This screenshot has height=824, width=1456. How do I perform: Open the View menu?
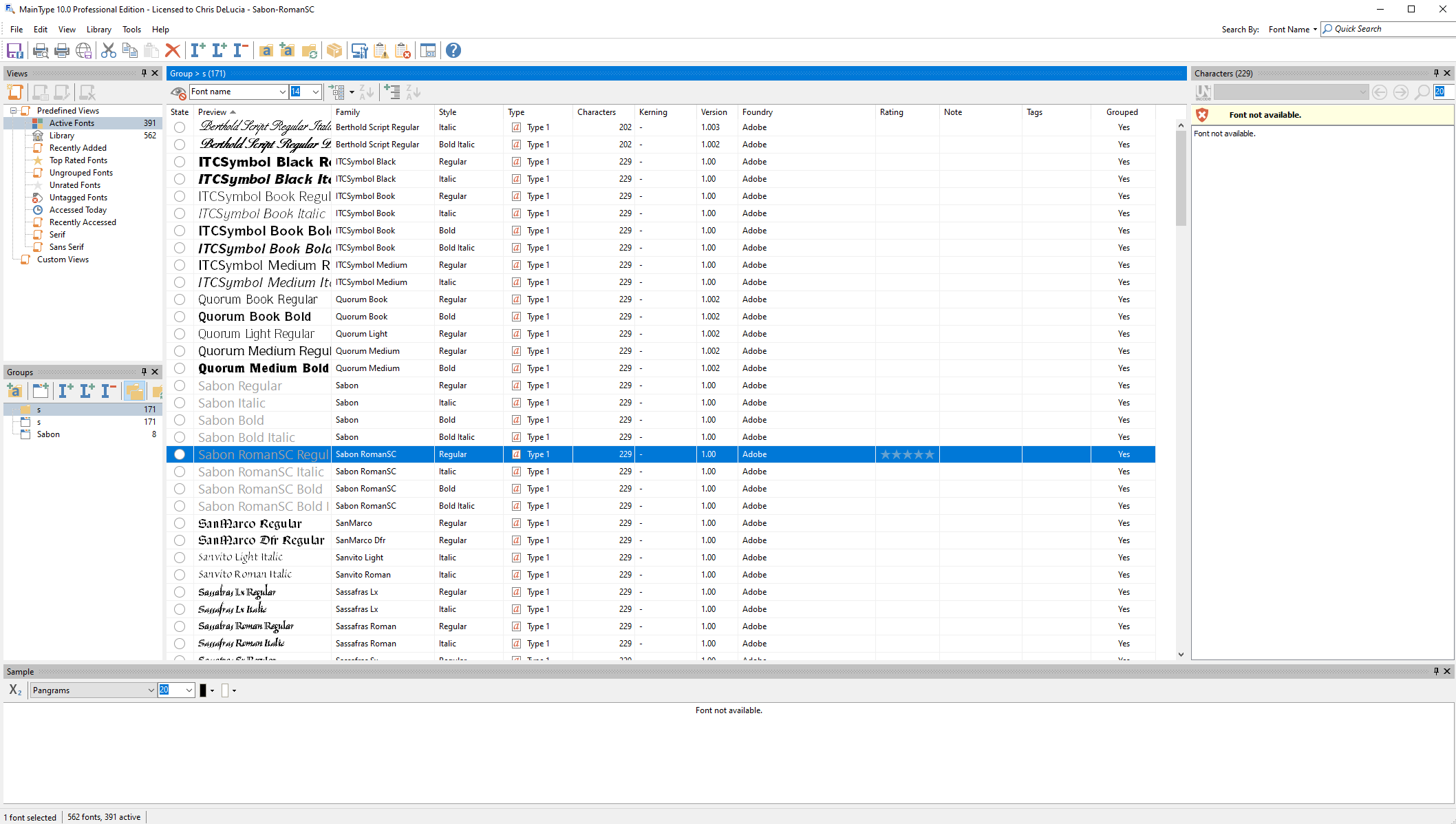(67, 30)
